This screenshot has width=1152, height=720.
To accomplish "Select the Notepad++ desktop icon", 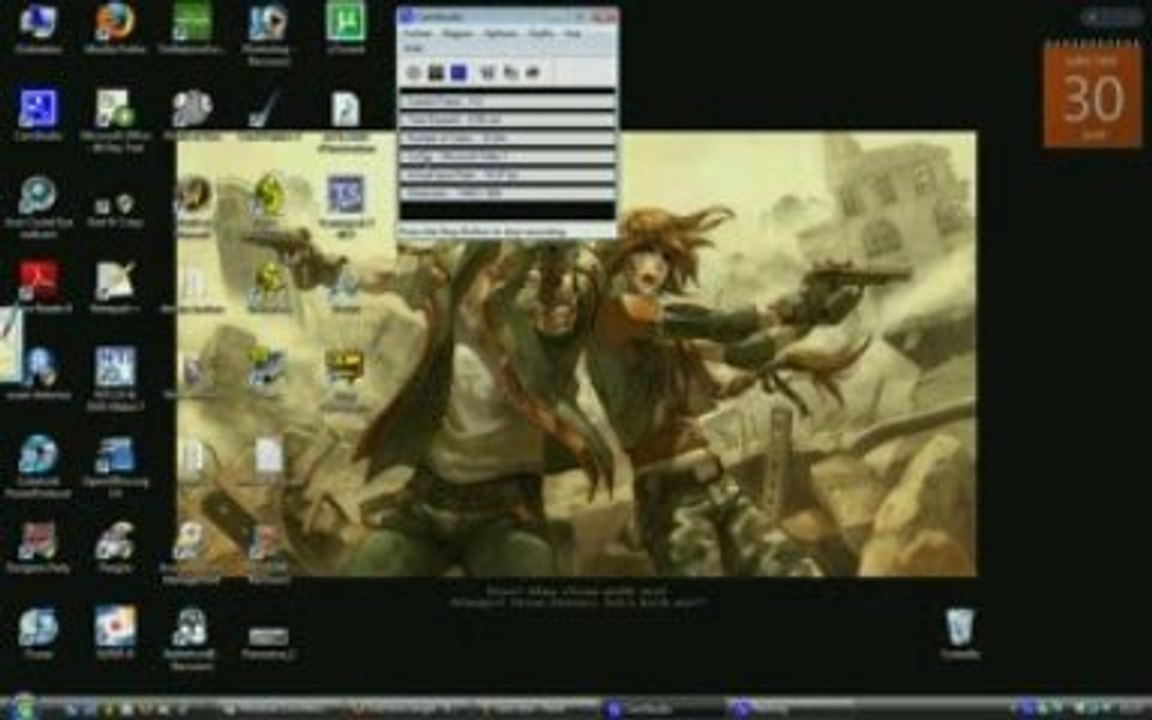I will 115,287.
